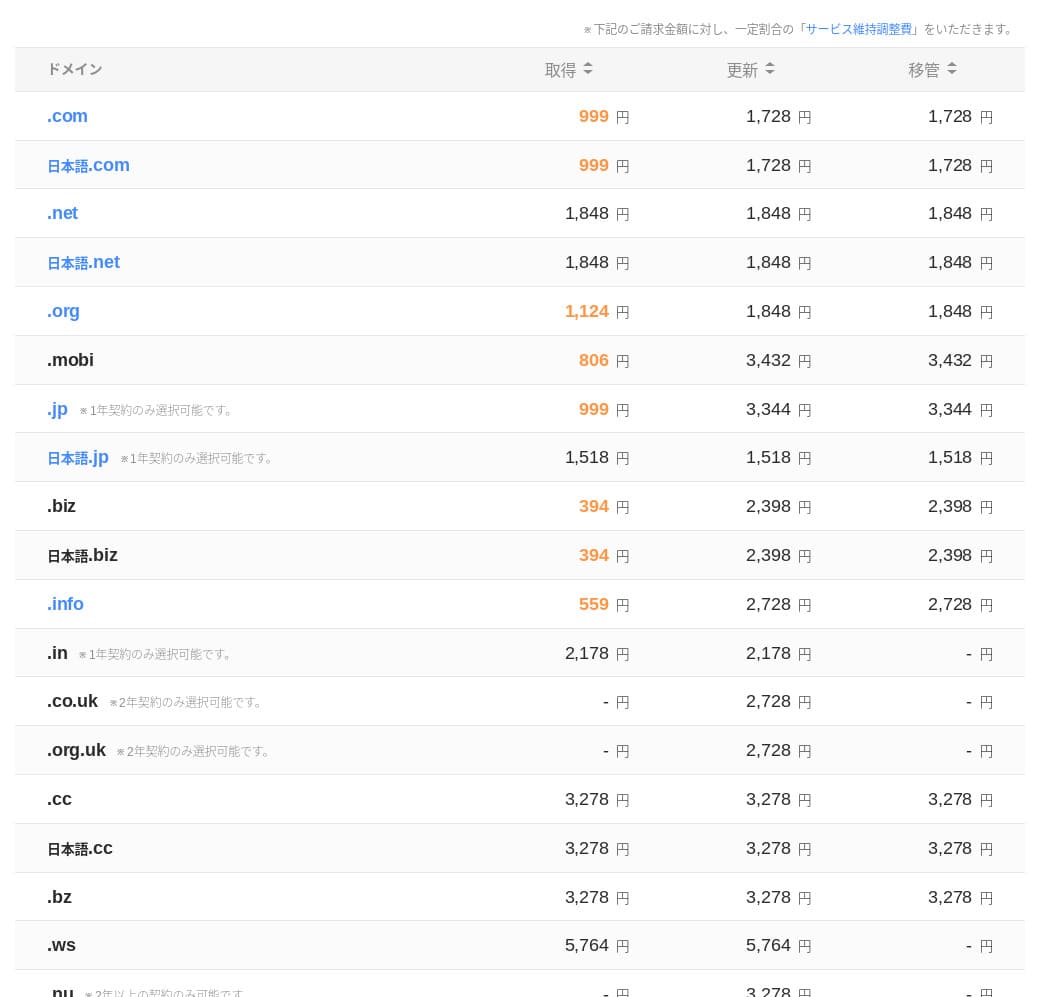The width and height of the screenshot is (1046, 997).
Task: Select the .co.uk domain row name
Action: click(x=72, y=701)
